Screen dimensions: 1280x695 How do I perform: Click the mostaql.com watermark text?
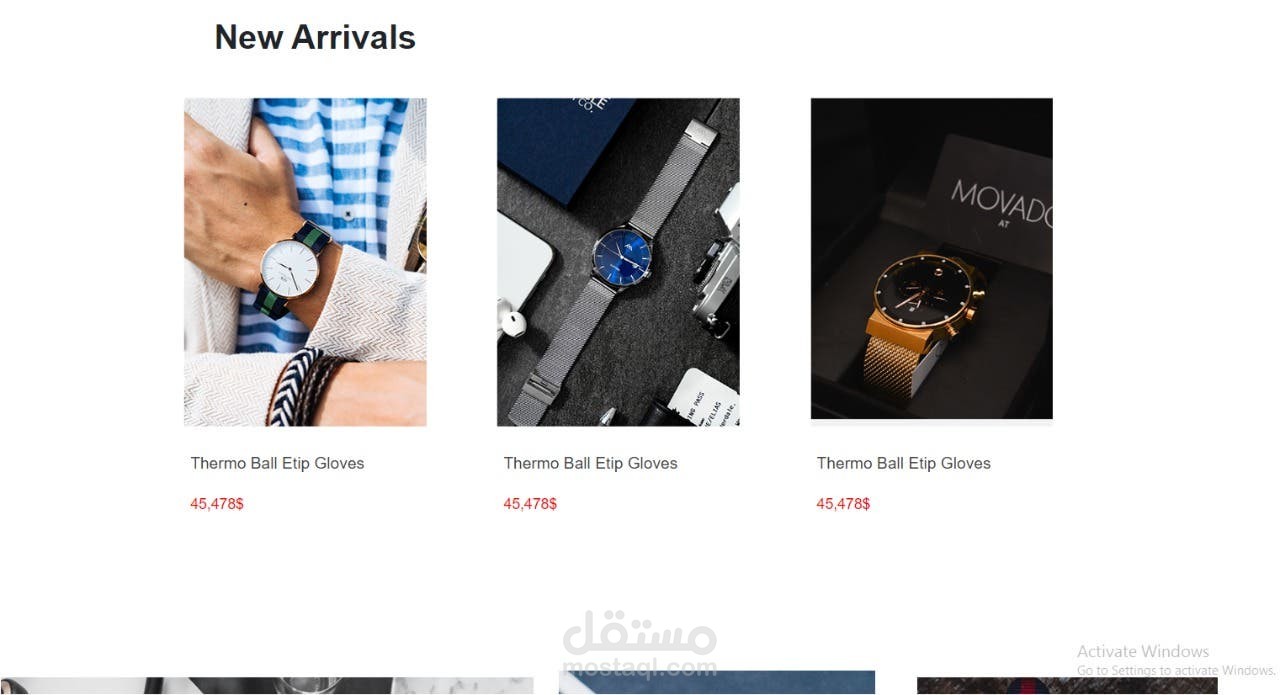640,667
